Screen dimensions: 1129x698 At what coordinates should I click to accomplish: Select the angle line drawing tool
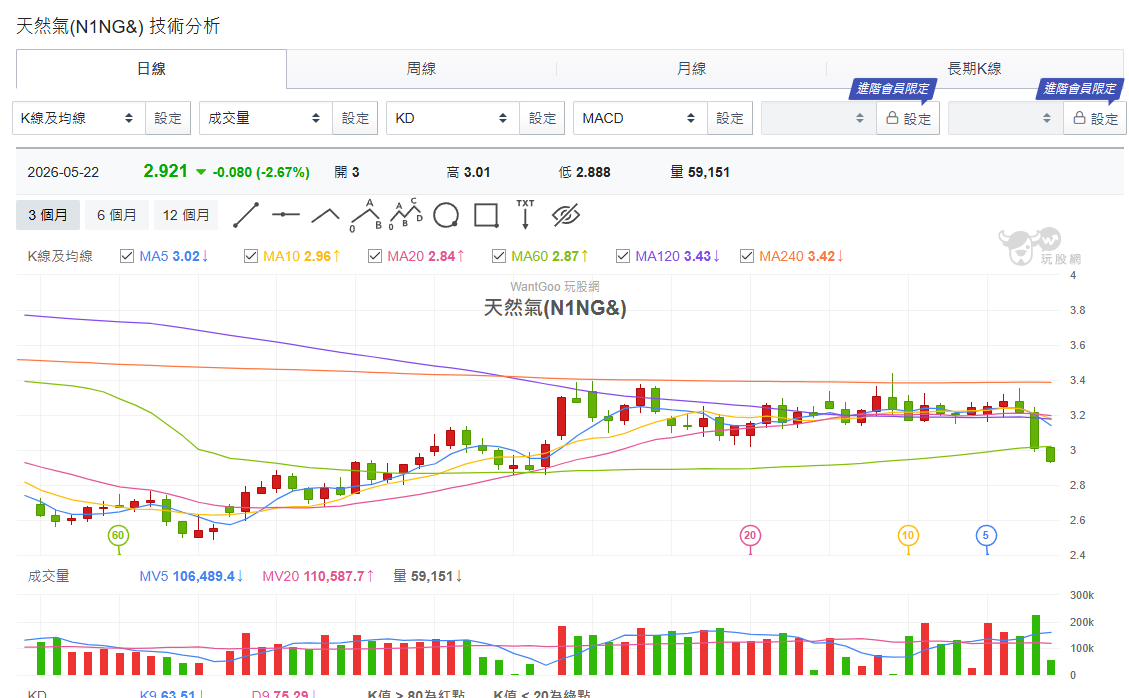click(325, 215)
